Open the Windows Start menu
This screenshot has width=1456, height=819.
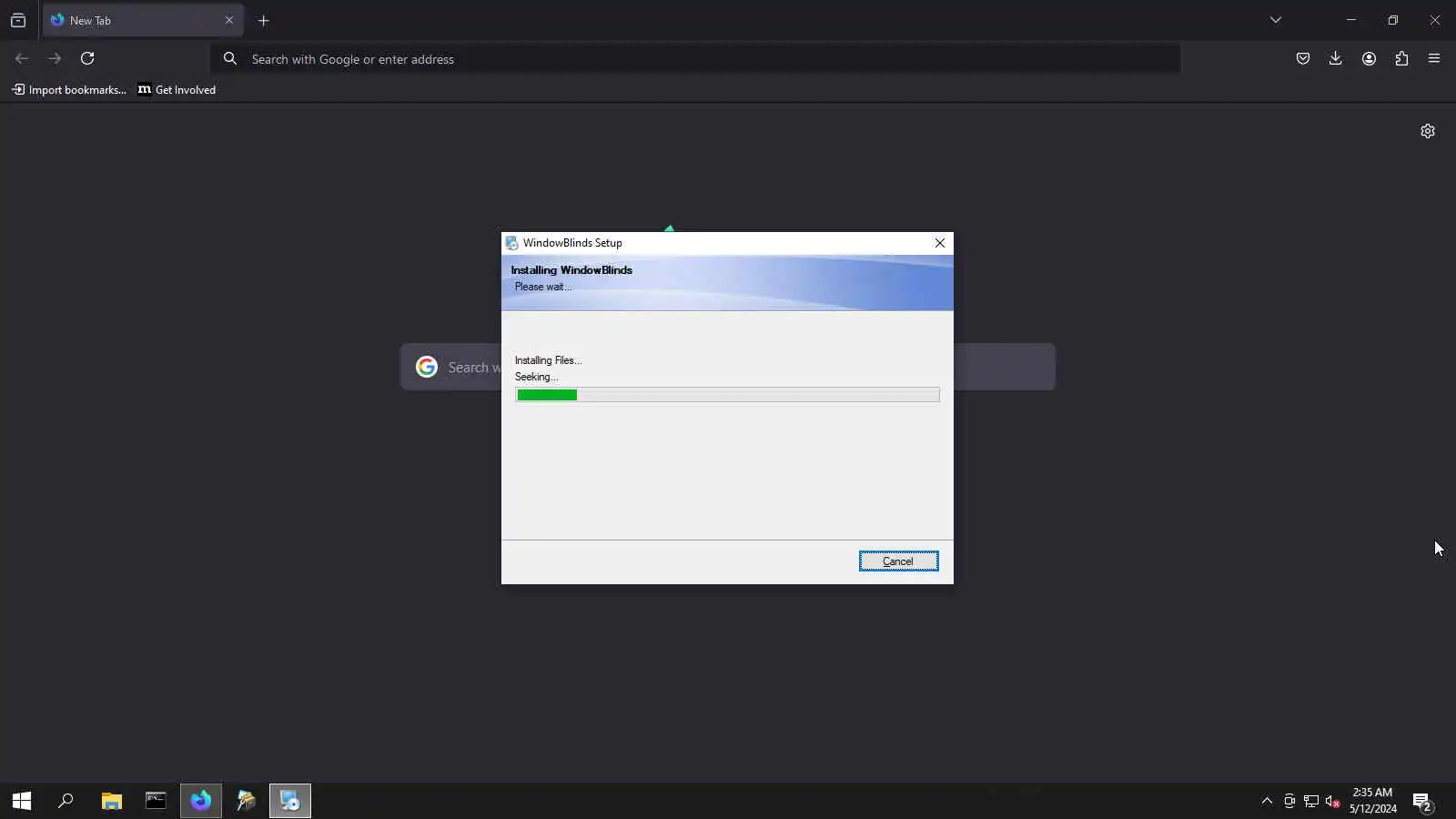pyautogui.click(x=22, y=801)
